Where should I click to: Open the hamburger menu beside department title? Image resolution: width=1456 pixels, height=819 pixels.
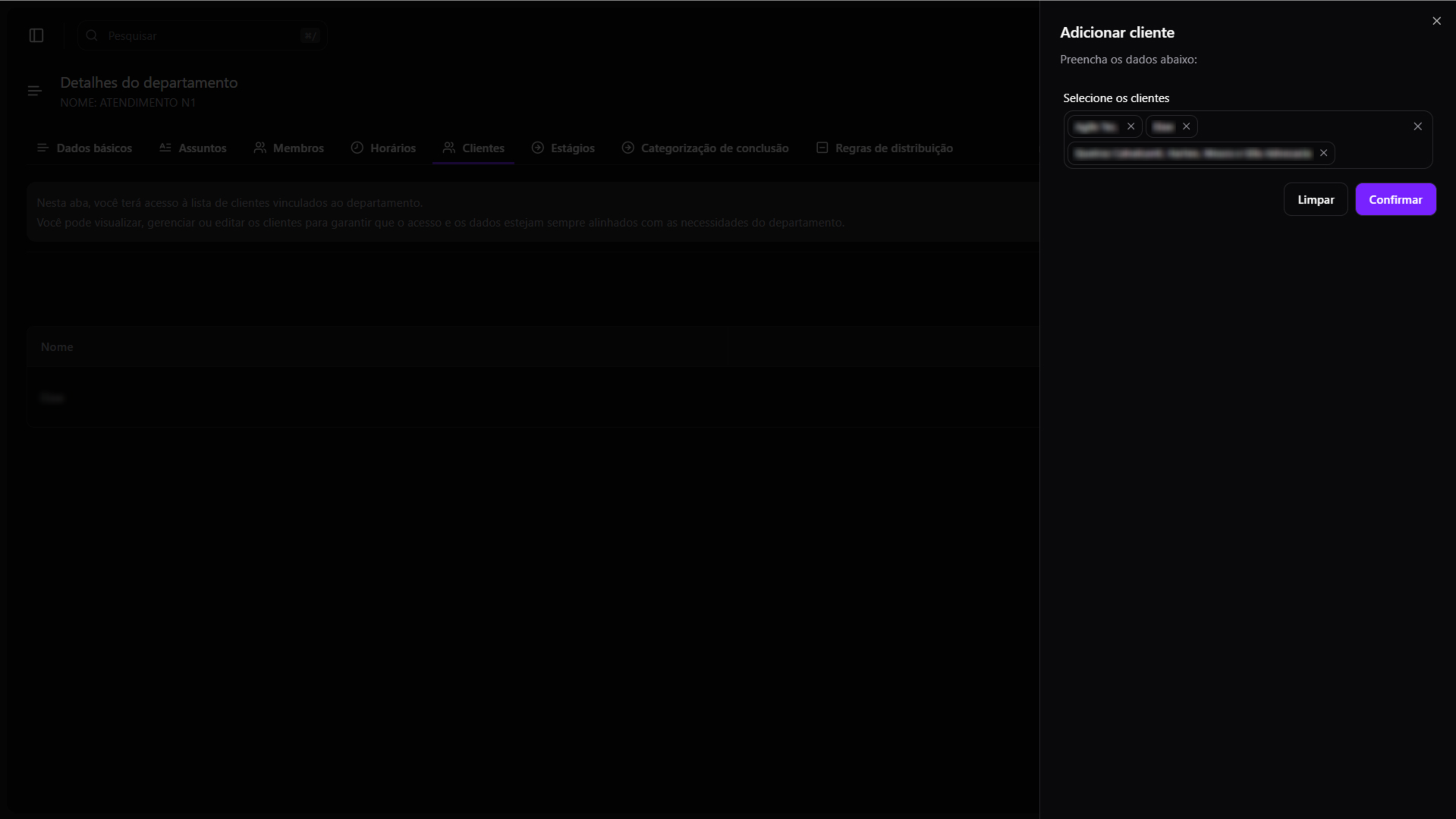[34, 91]
